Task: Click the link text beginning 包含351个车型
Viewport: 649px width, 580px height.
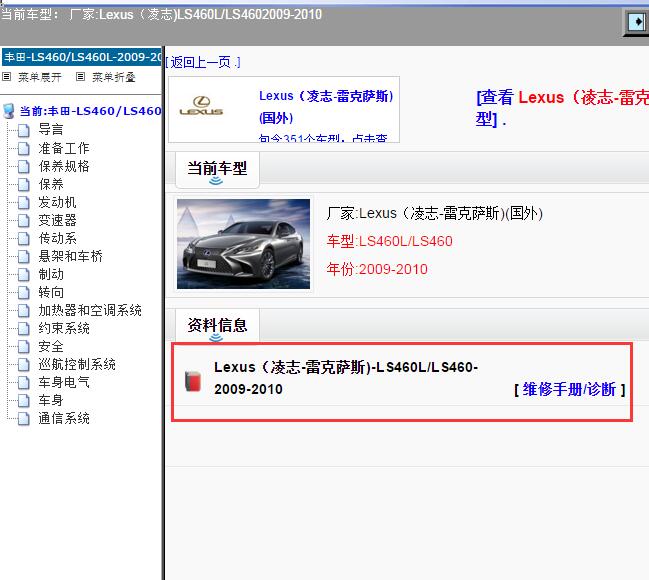Action: point(323,138)
